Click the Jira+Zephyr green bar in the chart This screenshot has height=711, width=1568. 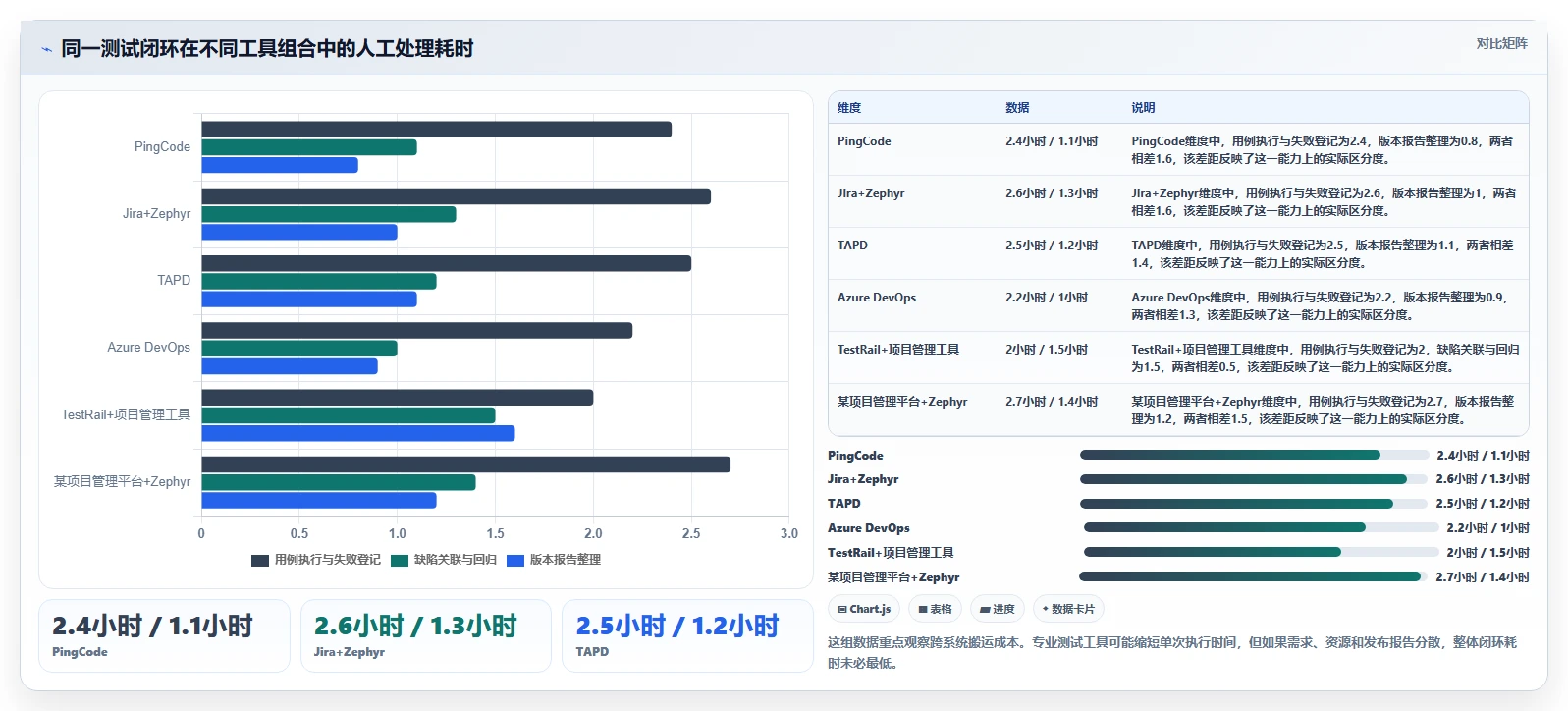click(x=329, y=214)
